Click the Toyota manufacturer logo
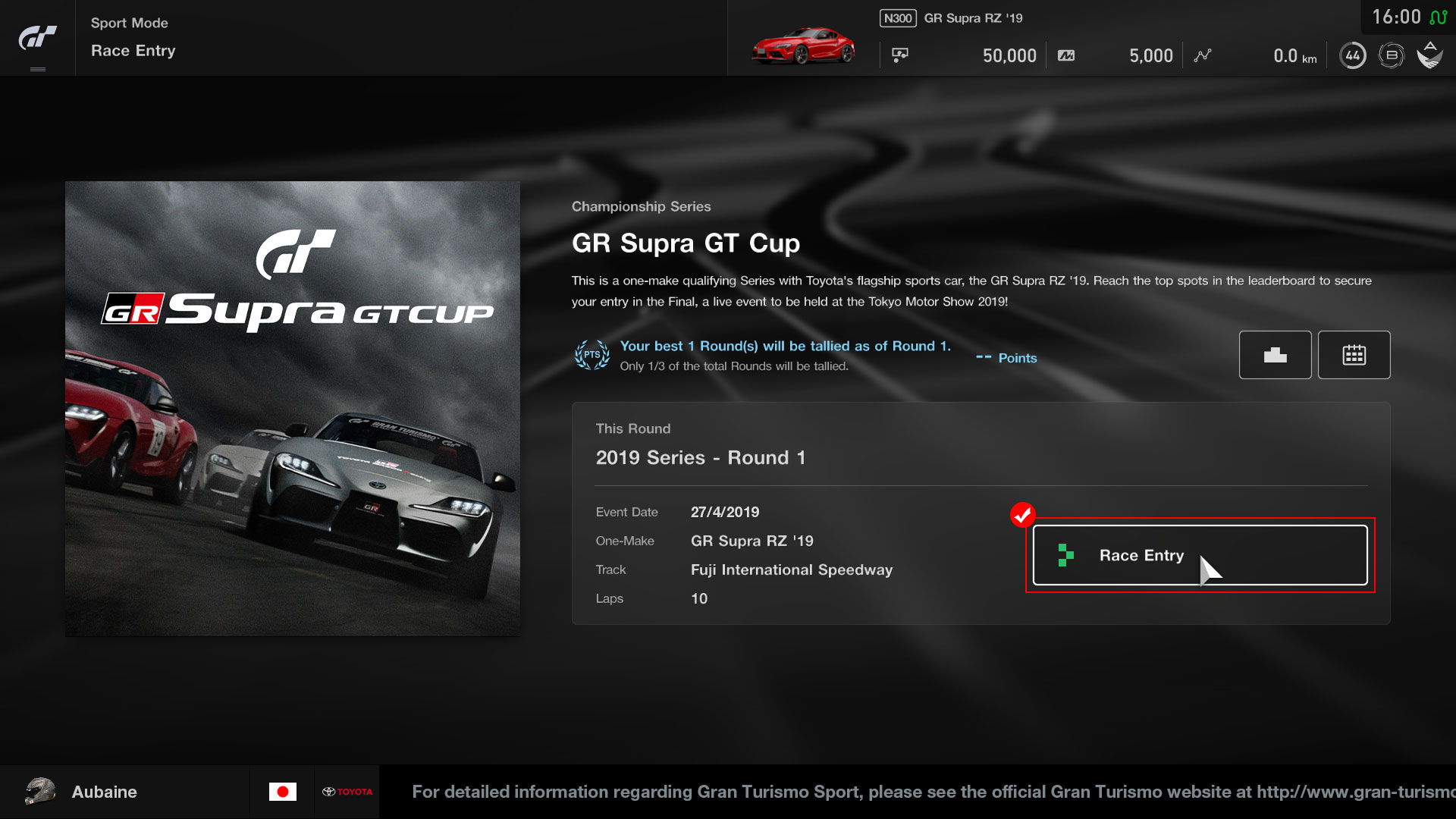 [x=347, y=792]
